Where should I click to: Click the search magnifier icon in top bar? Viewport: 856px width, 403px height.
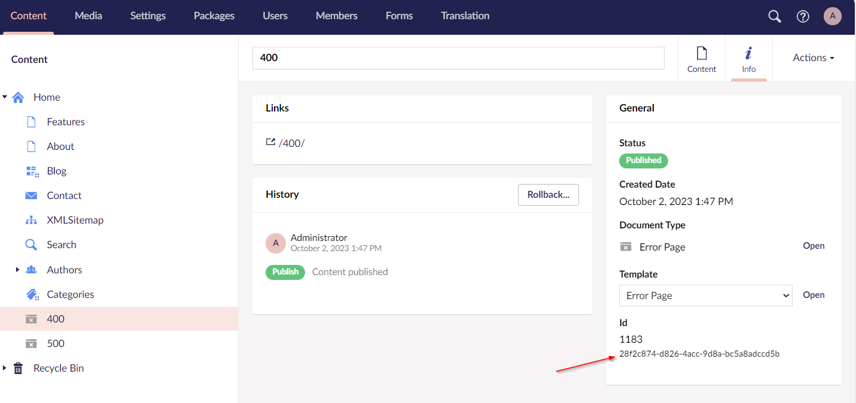coord(774,16)
